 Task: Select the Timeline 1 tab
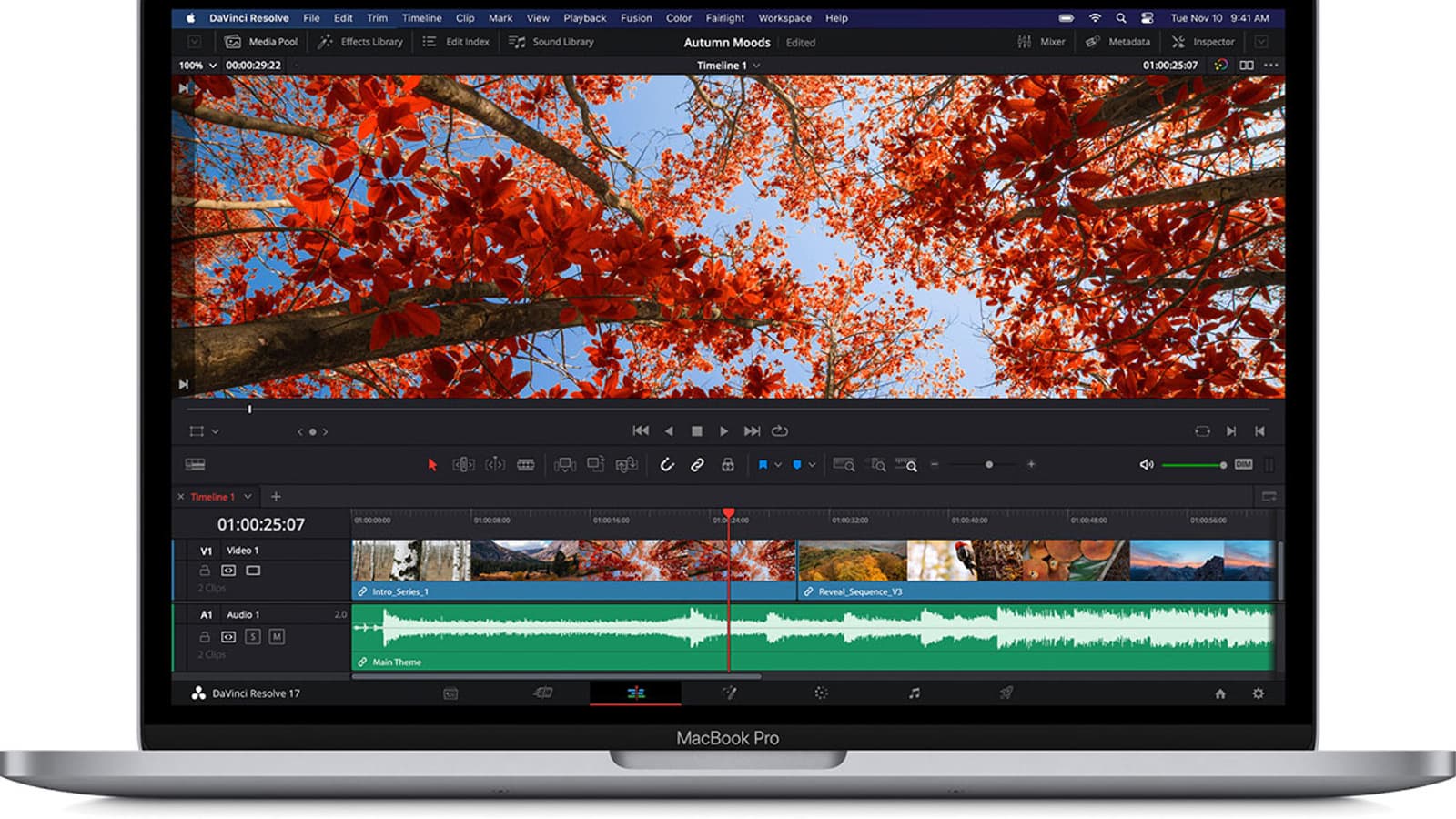click(213, 497)
